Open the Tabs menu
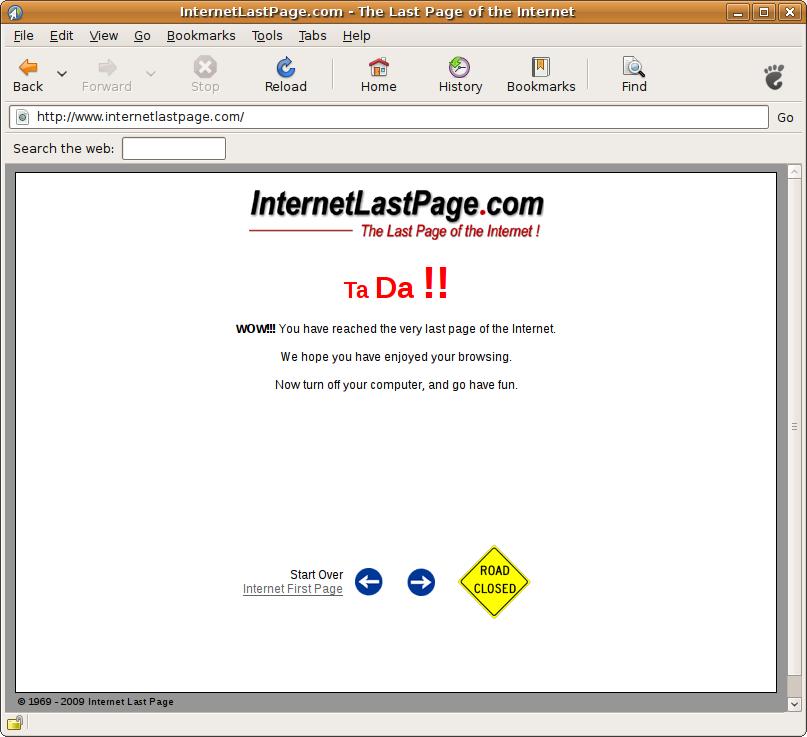 (312, 36)
